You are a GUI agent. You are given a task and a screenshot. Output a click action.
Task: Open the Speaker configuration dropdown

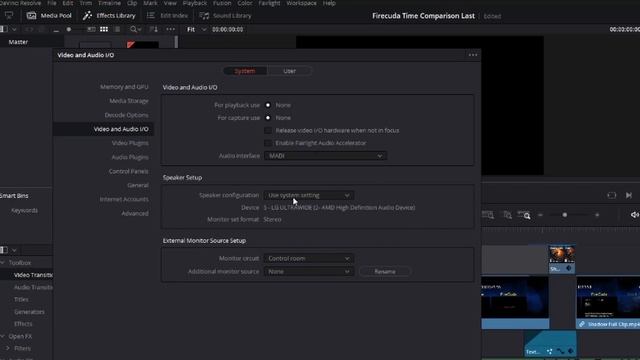point(309,196)
